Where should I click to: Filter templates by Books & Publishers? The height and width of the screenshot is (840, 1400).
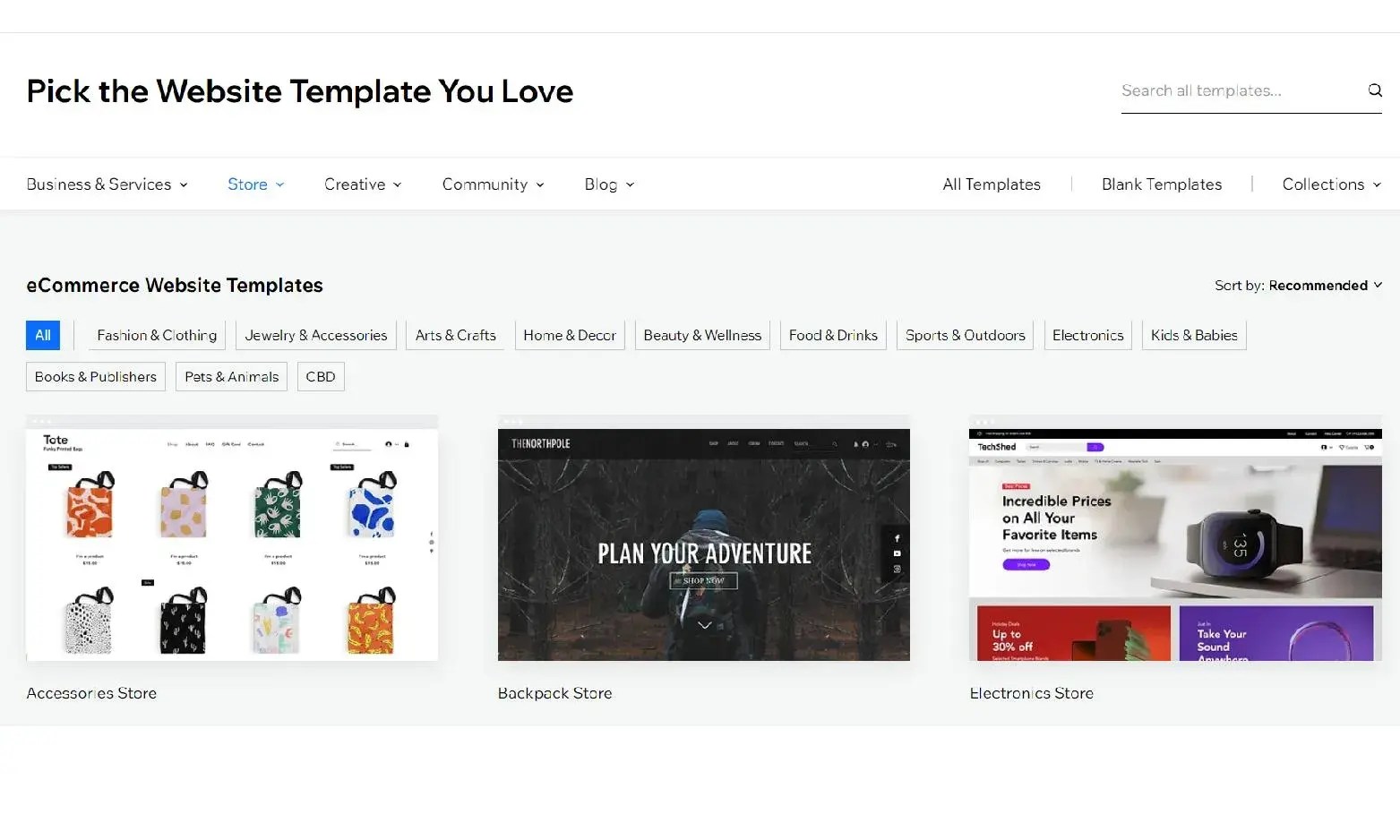[95, 376]
